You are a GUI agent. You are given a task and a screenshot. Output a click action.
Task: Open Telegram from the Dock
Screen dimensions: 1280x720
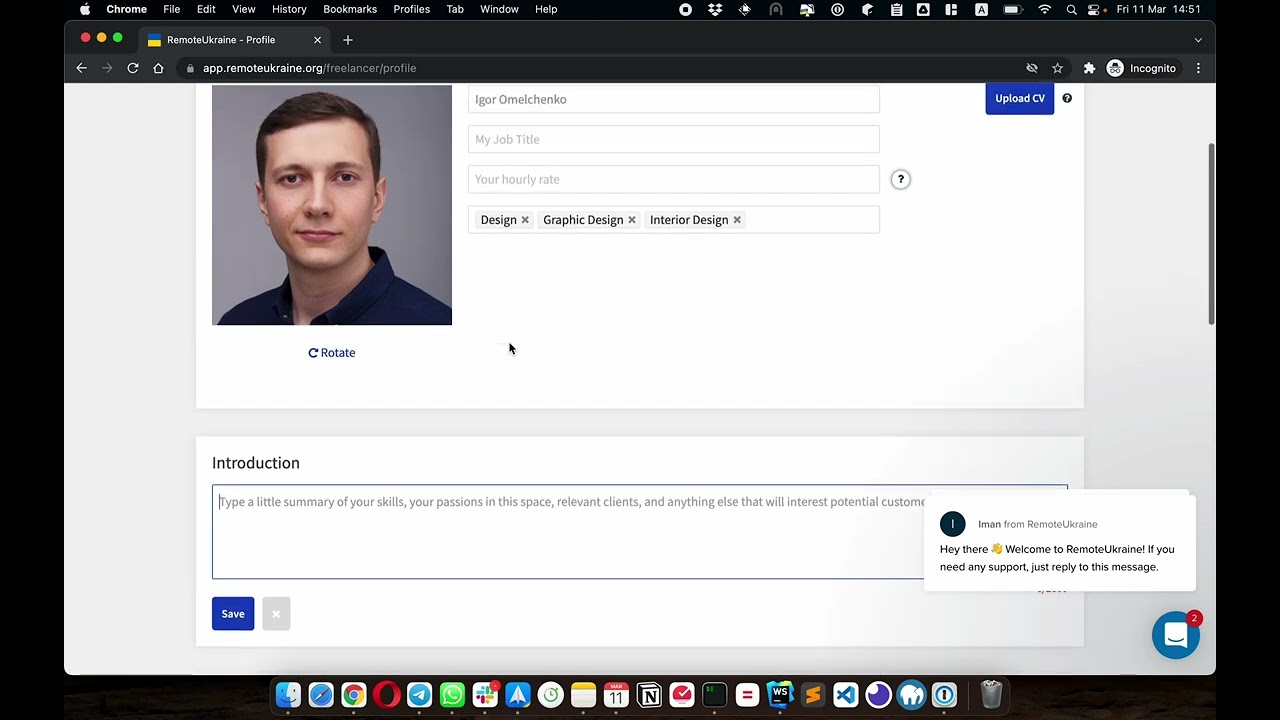click(x=420, y=694)
